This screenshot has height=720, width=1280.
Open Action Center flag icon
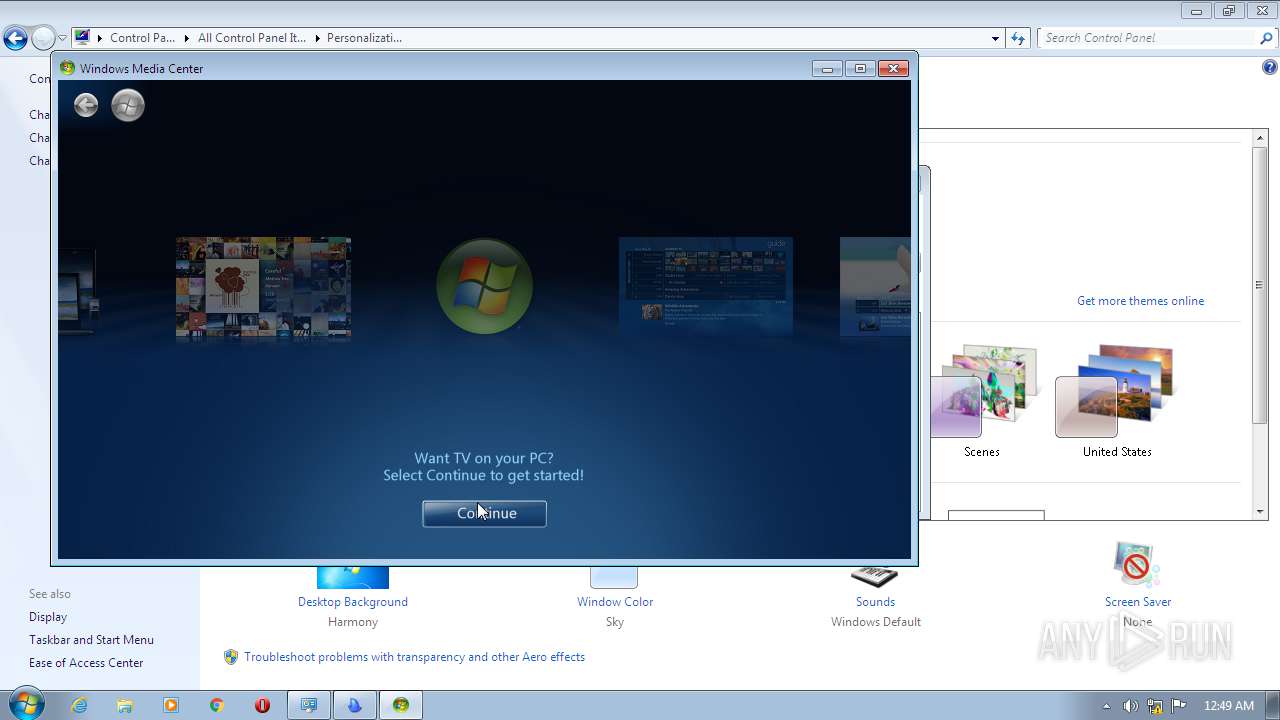click(1179, 706)
